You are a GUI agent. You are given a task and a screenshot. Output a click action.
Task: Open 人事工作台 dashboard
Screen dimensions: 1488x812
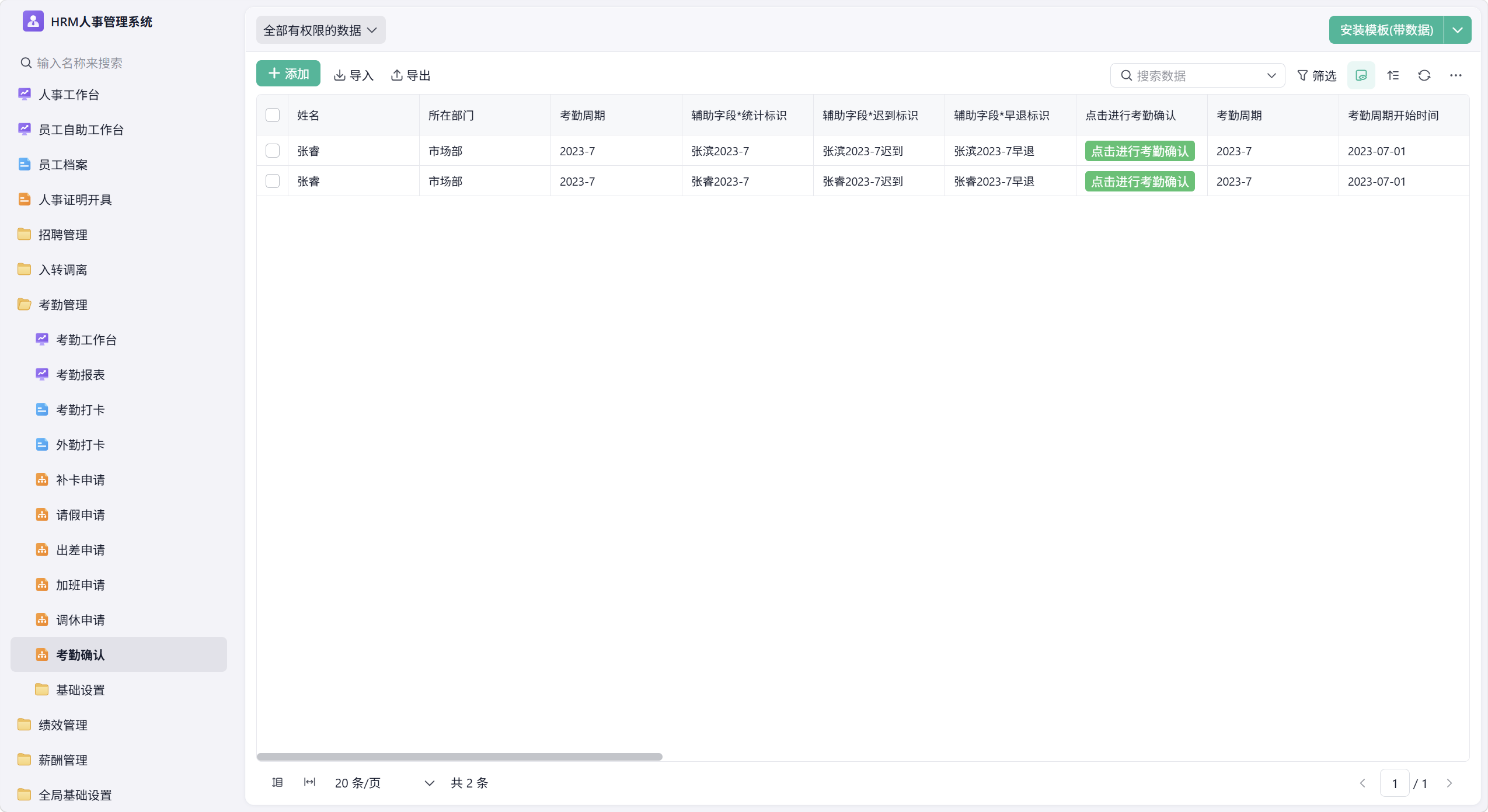[119, 95]
